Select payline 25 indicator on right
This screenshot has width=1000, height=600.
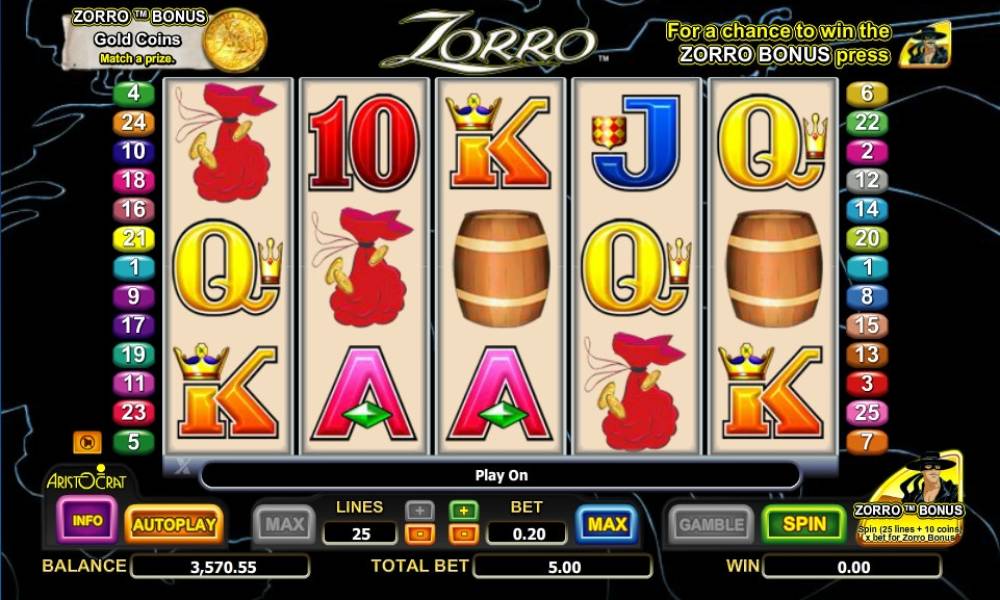(867, 413)
